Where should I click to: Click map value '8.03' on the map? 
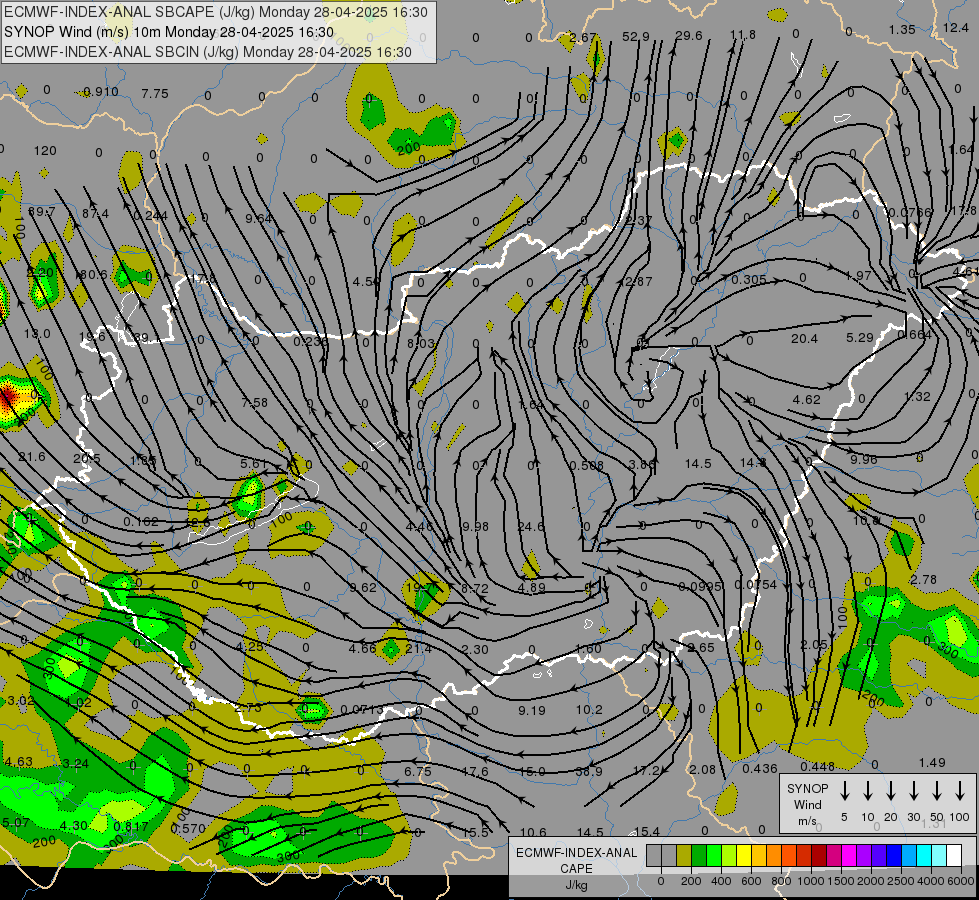click(420, 344)
